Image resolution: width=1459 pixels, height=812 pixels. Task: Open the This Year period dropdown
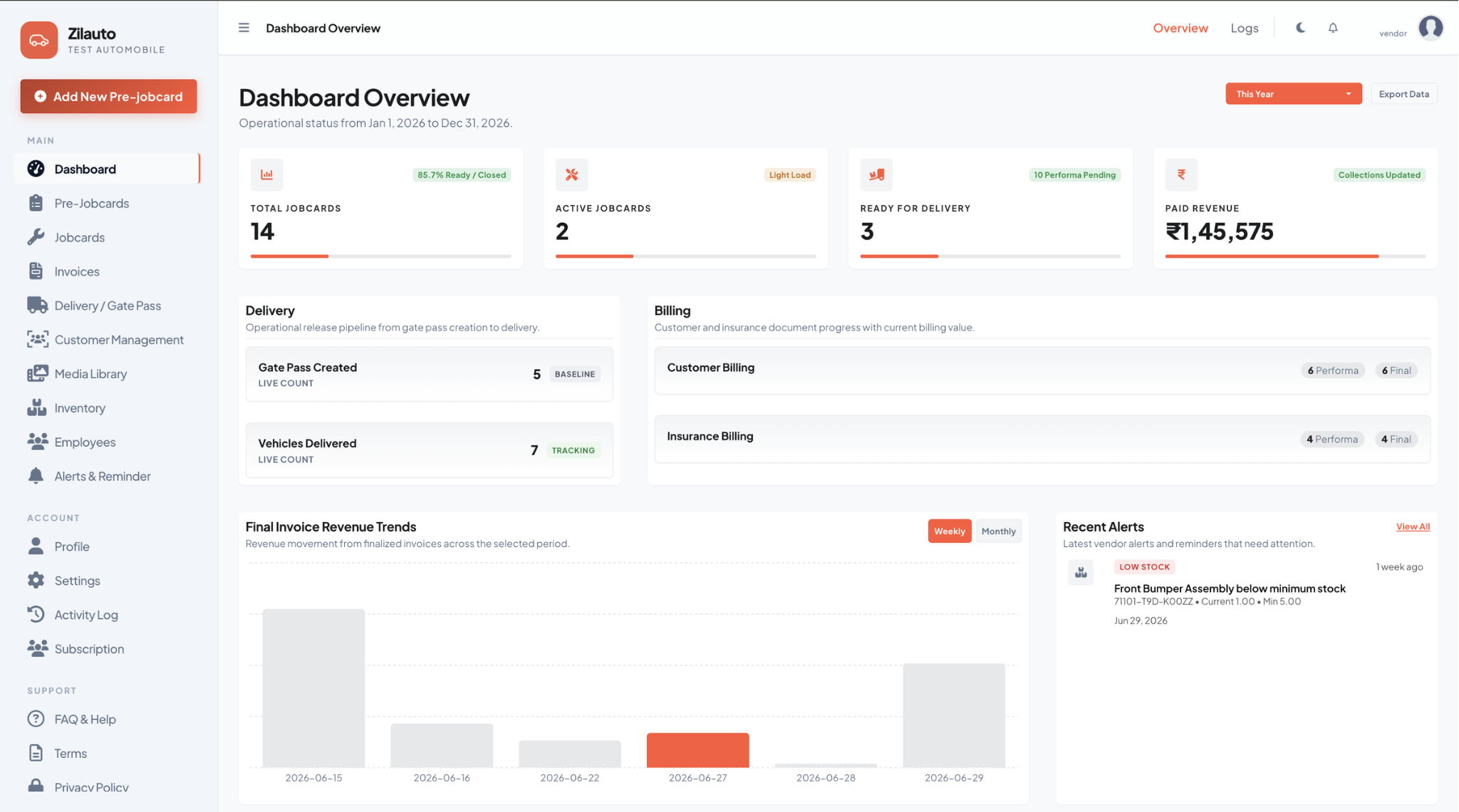(1293, 94)
